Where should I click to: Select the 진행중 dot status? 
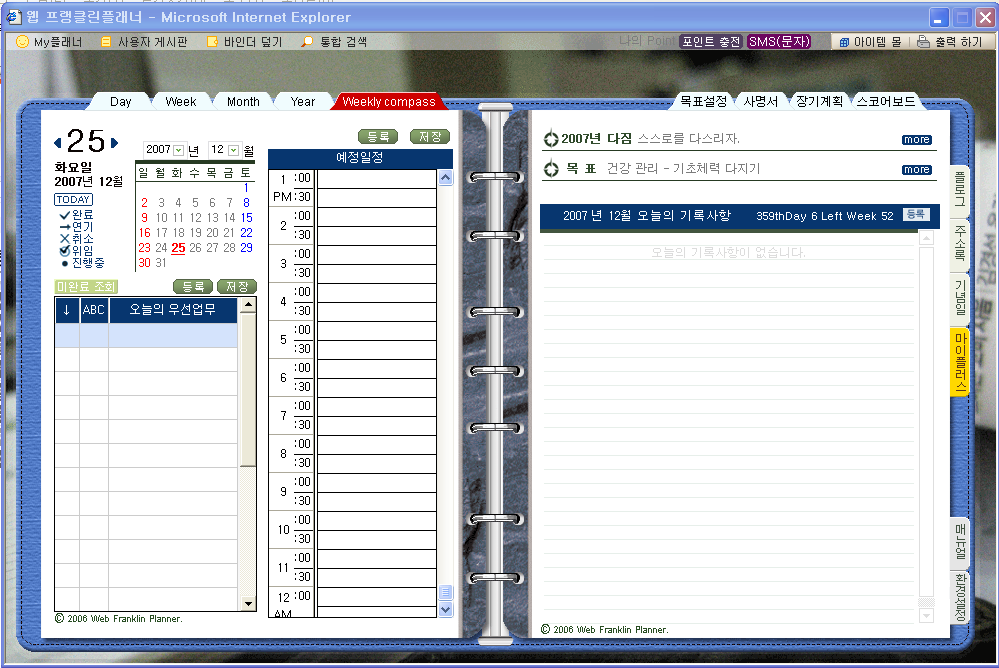point(83,263)
